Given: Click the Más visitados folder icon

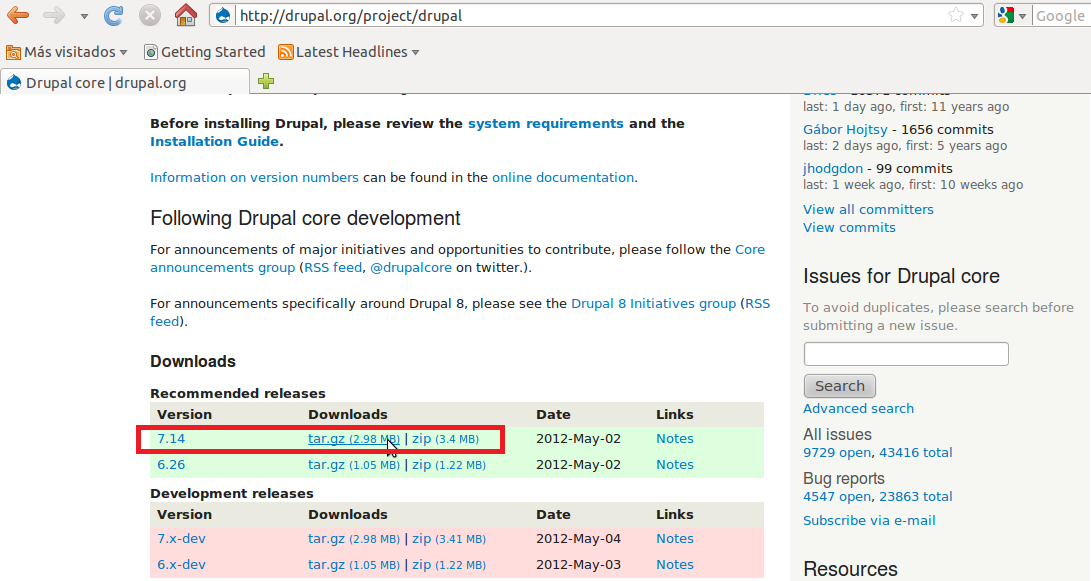Looking at the screenshot, I should [12, 51].
